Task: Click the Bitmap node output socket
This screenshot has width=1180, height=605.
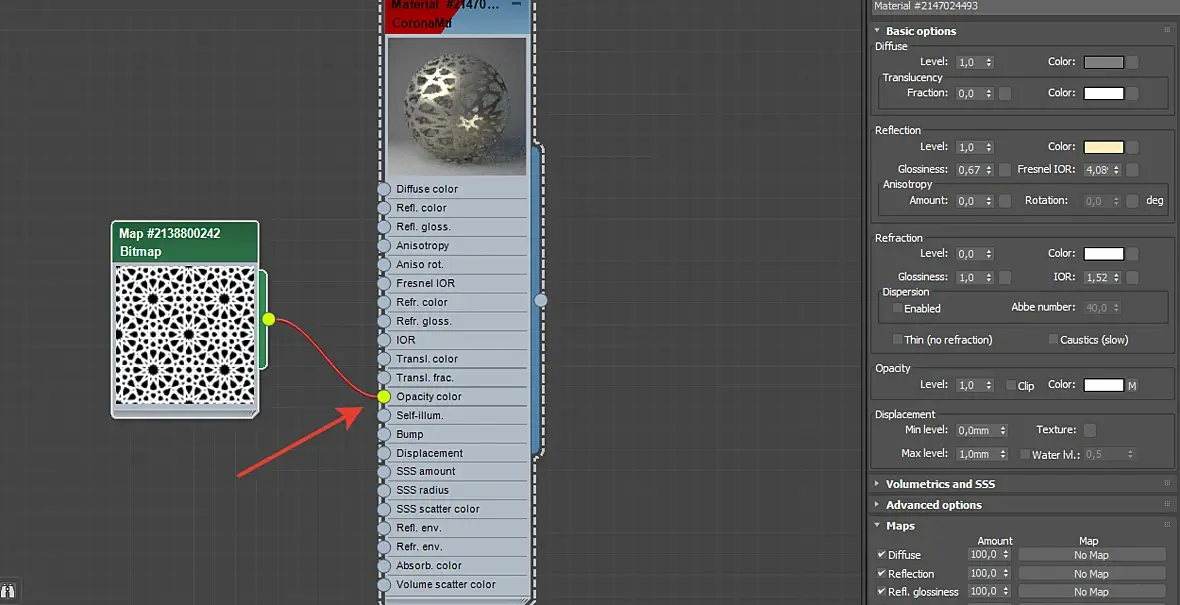Action: pos(269,319)
